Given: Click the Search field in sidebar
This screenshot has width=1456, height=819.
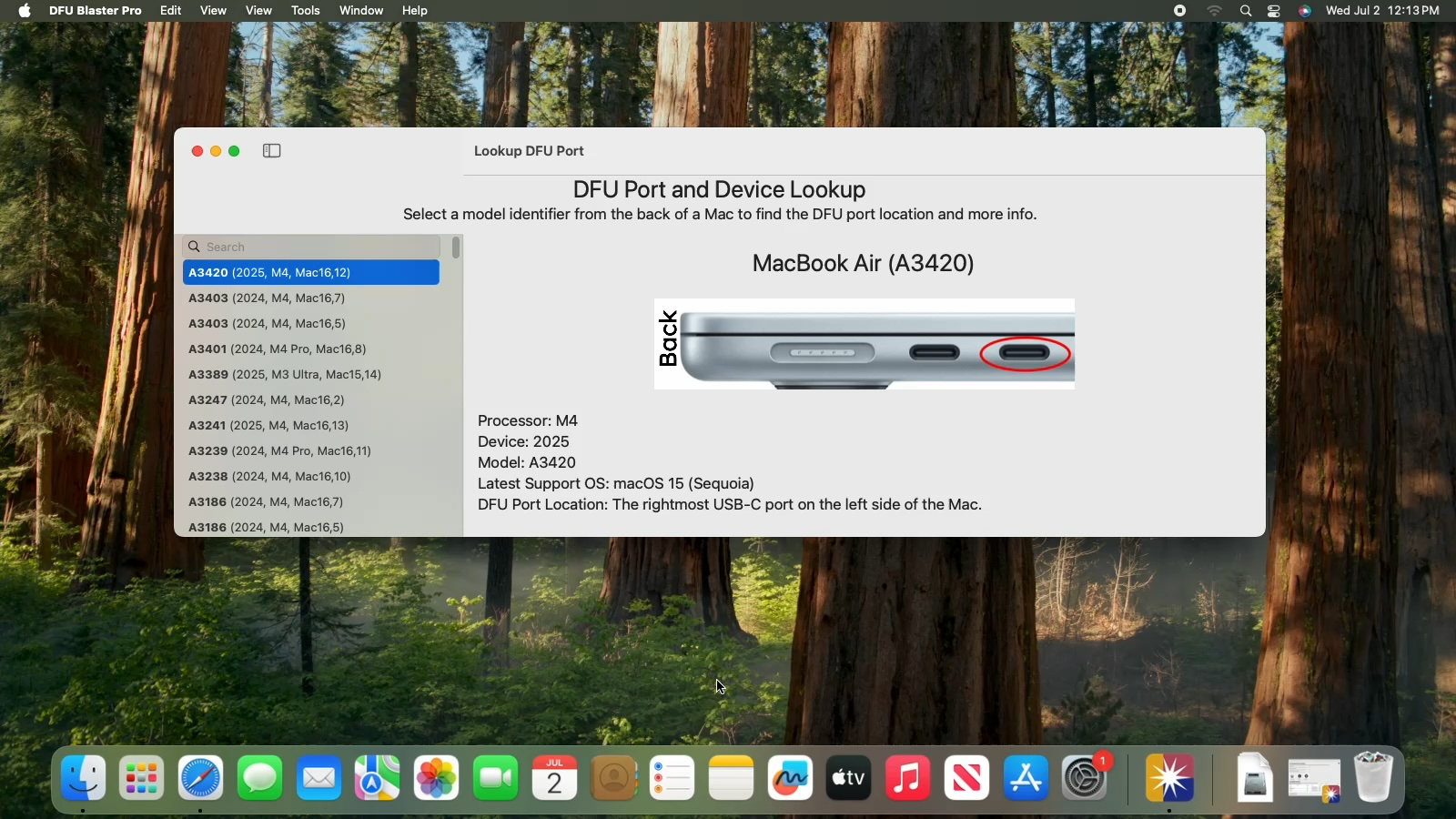Looking at the screenshot, I should [x=314, y=247].
